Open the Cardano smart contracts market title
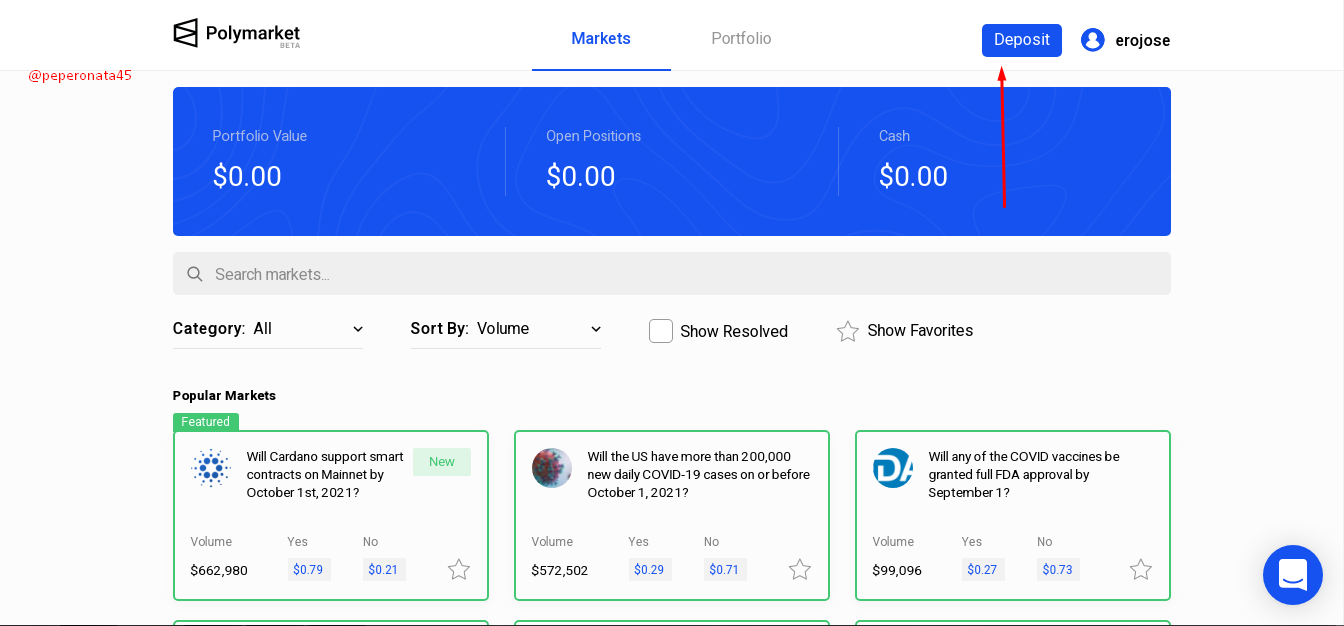Image resolution: width=1344 pixels, height=626 pixels. [x=325, y=474]
